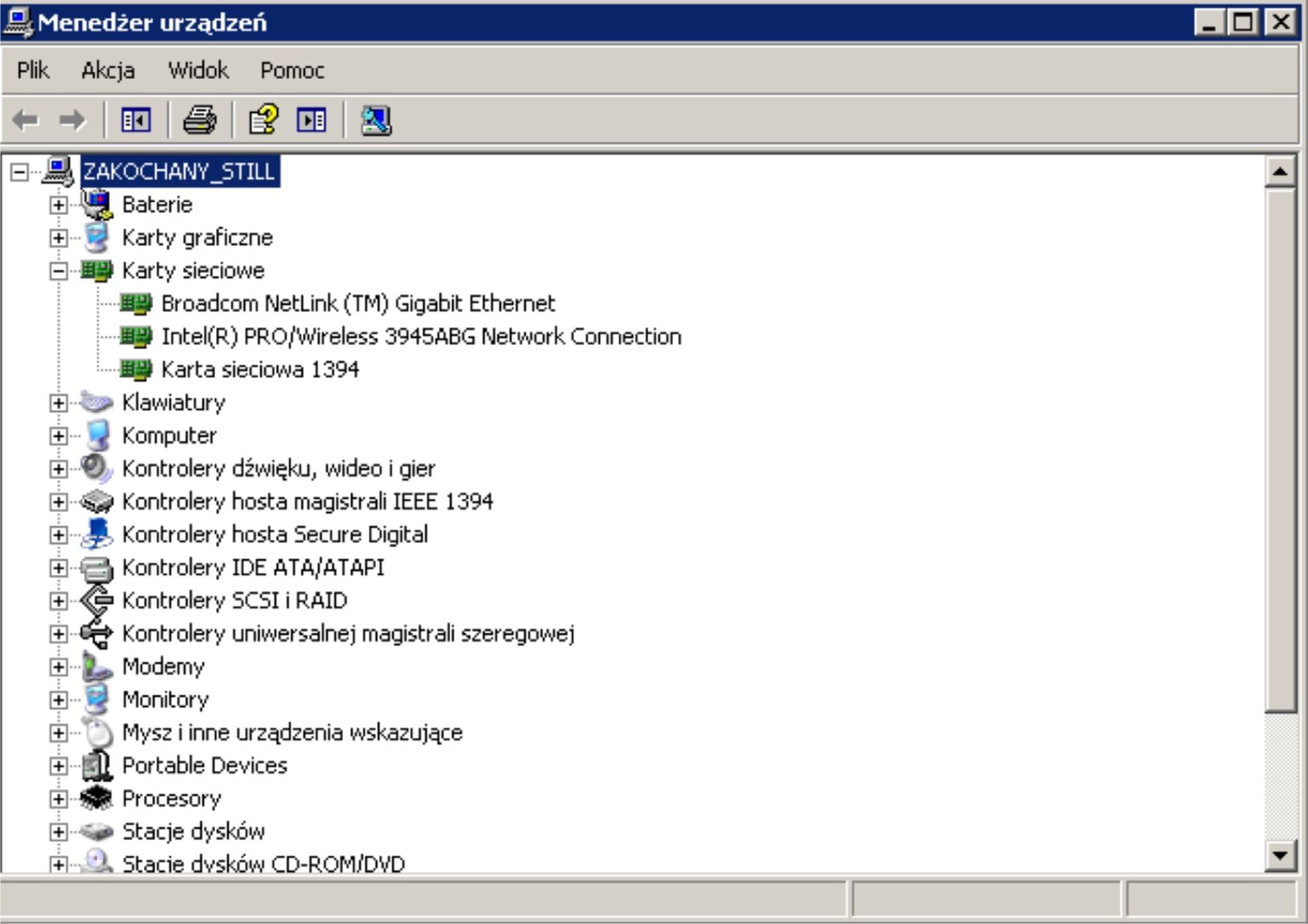Expand Kontrolery hosta magistrali IEEE 1394
This screenshot has height=924, width=1308.
click(x=59, y=502)
